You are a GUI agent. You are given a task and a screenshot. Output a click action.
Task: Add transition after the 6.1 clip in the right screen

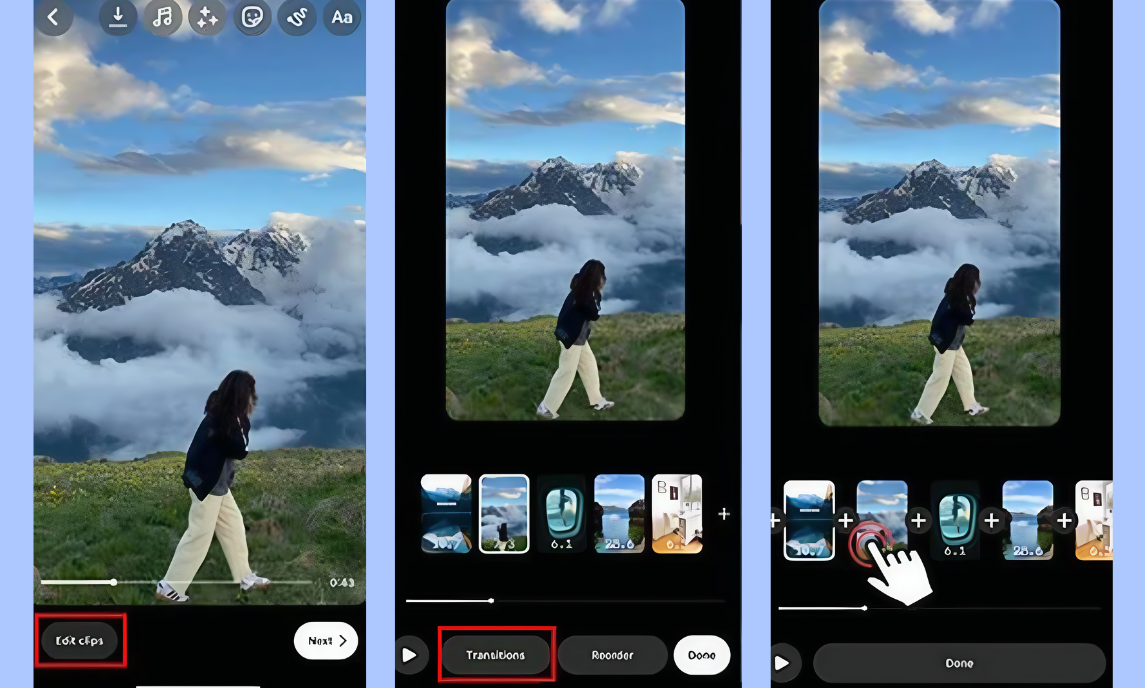click(992, 521)
